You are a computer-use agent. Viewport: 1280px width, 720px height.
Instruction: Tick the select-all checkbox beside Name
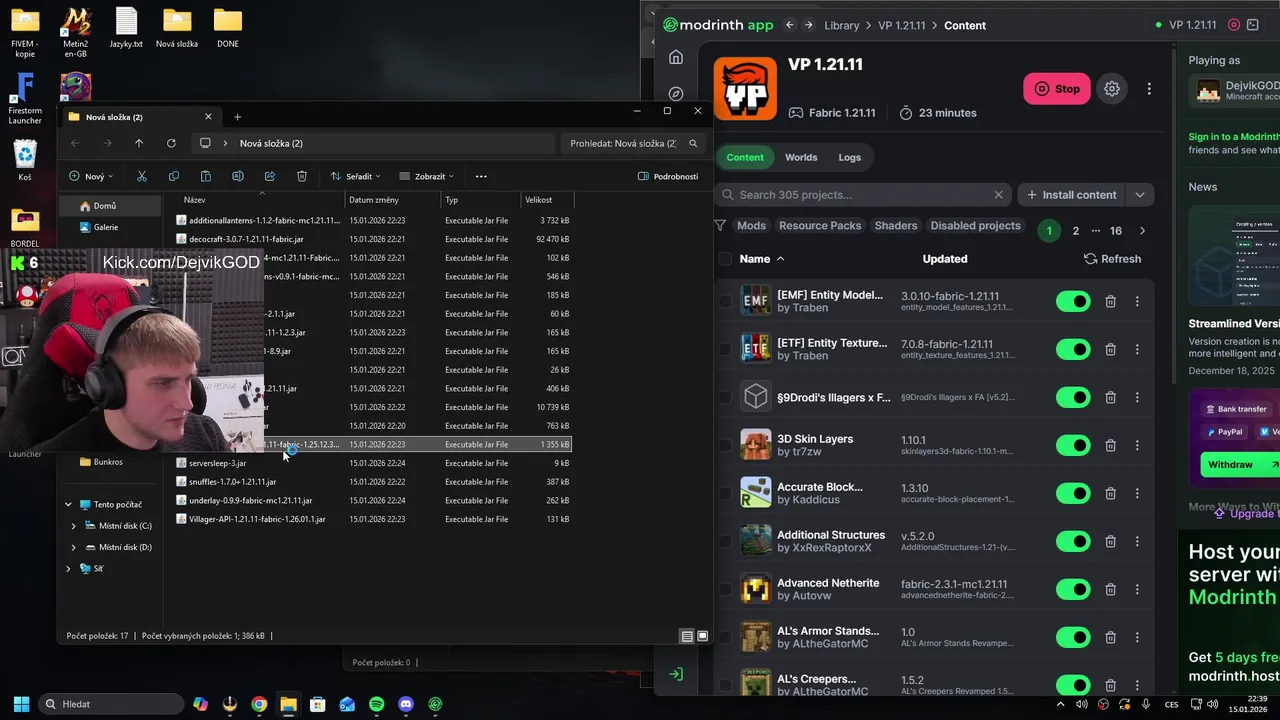tap(725, 259)
